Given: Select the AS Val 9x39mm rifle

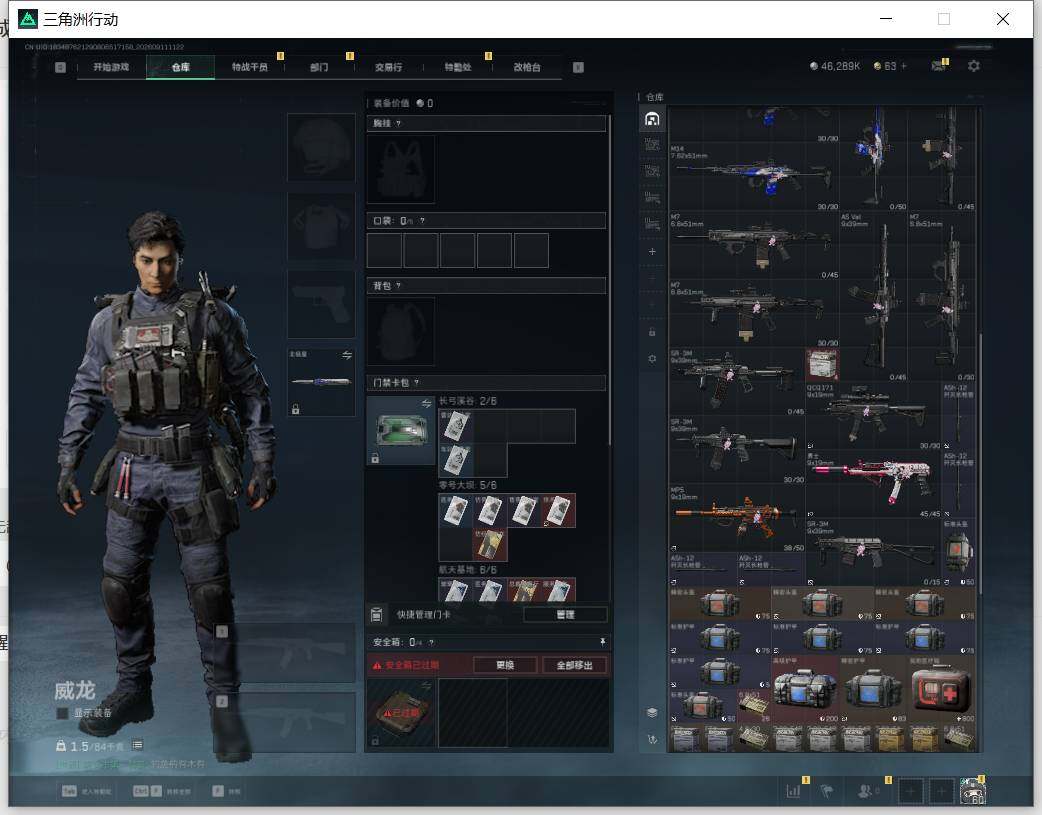Looking at the screenshot, I should point(874,296).
